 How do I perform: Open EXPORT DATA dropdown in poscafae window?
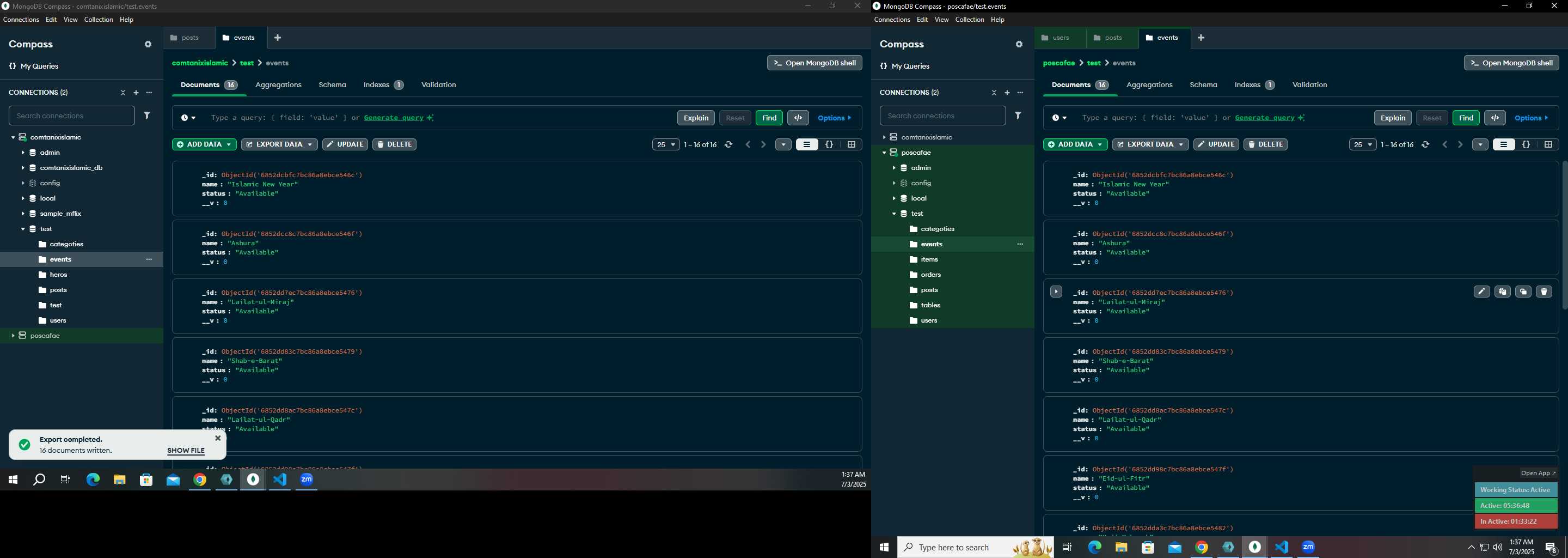point(1150,144)
